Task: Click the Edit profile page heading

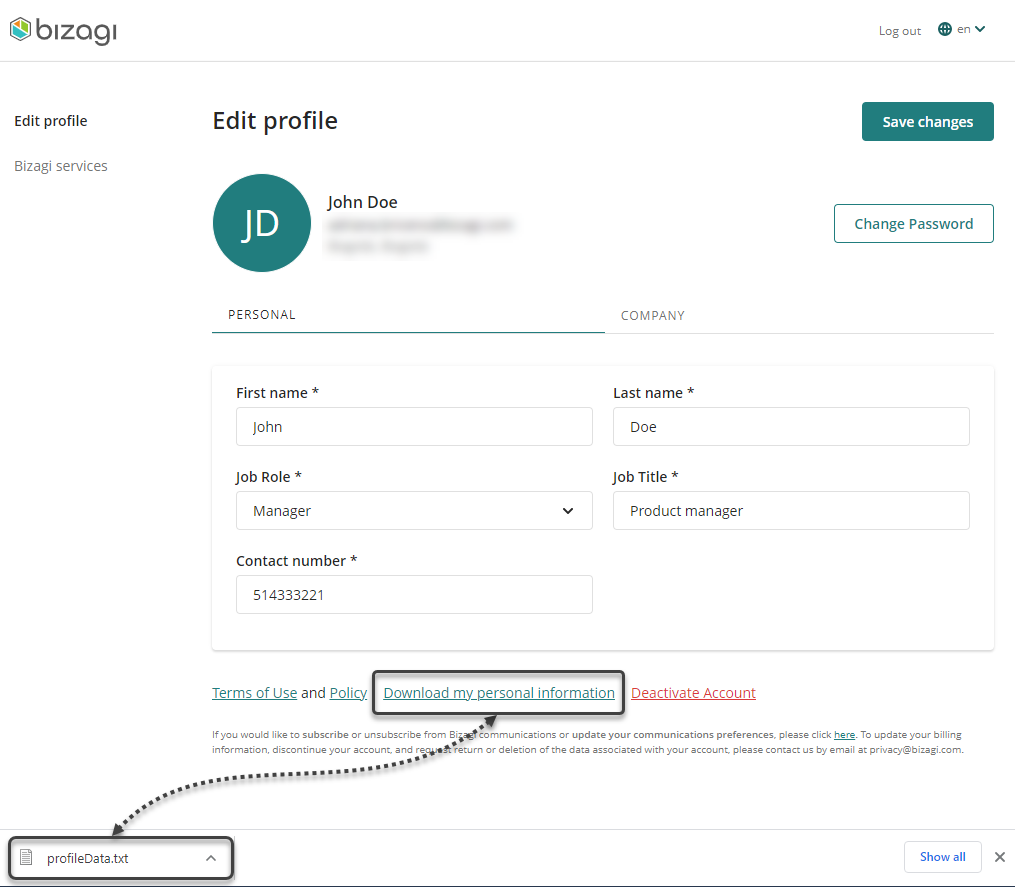Action: 275,121
